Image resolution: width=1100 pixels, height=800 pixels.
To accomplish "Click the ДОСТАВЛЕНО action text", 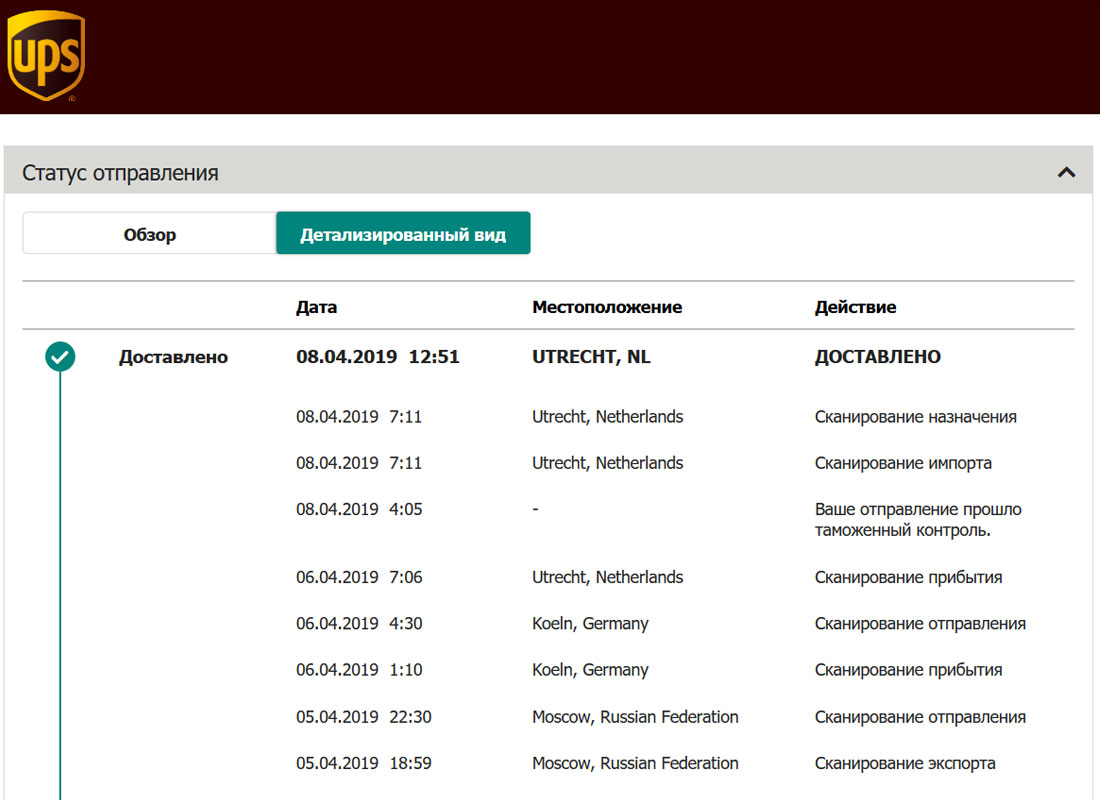I will pyautogui.click(x=878, y=356).
